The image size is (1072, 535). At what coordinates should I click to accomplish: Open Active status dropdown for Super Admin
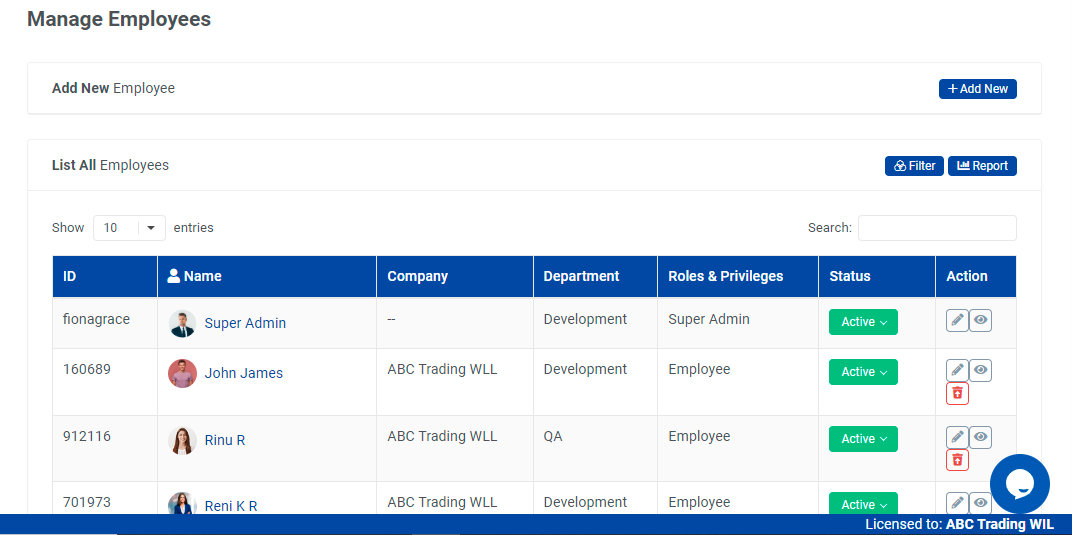tap(863, 322)
